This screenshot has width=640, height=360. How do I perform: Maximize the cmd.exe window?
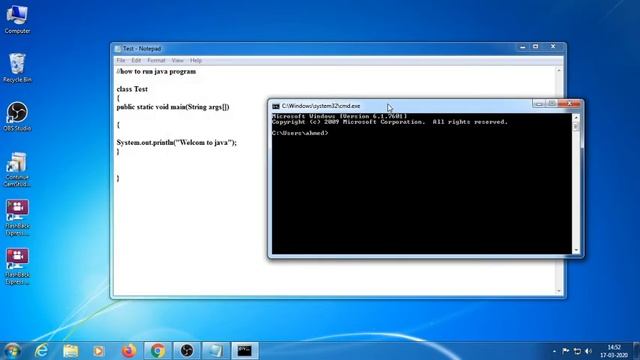point(551,104)
